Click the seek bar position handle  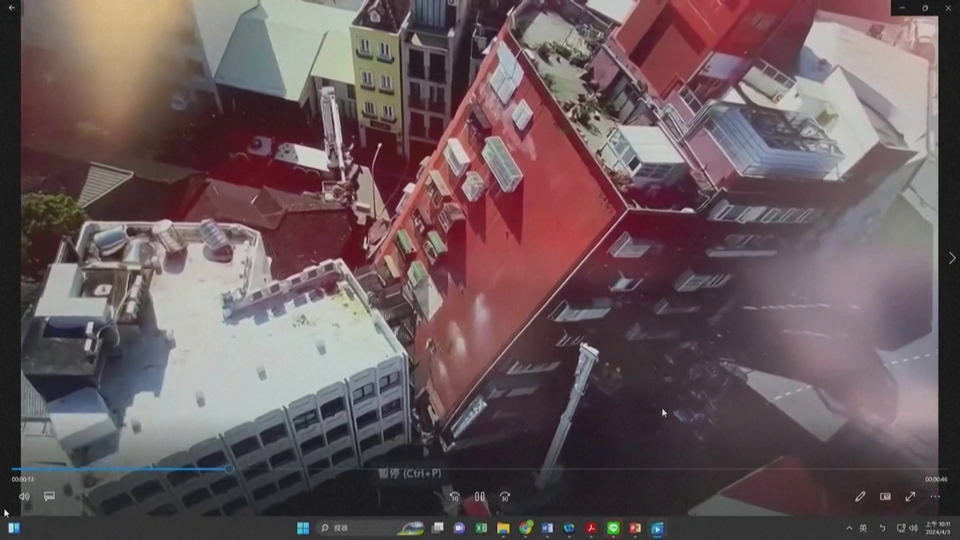(x=229, y=469)
